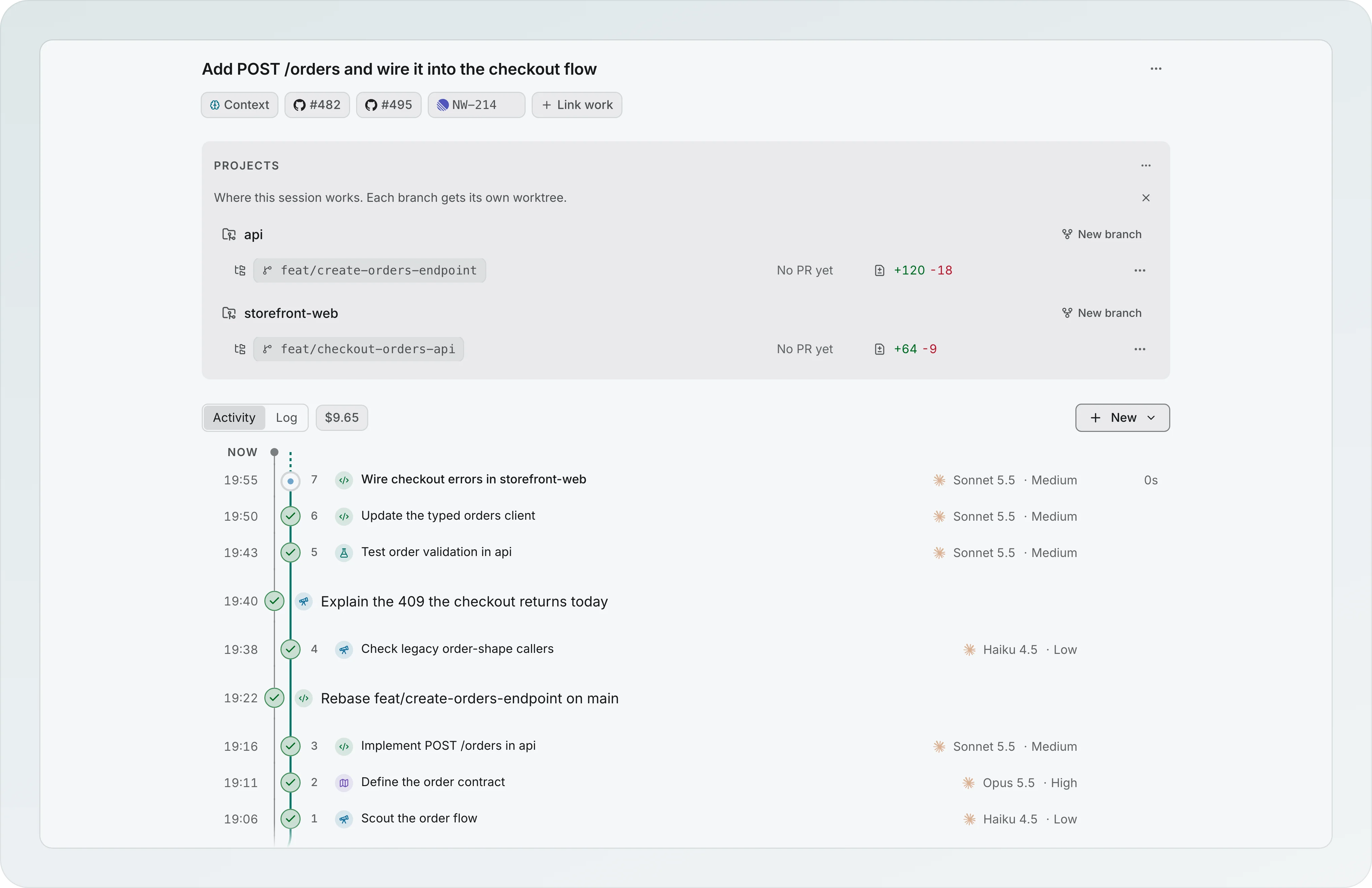Click No PR yet for feat/create-orders-endpoint
Image resolution: width=1372 pixels, height=888 pixels.
pyautogui.click(x=804, y=270)
